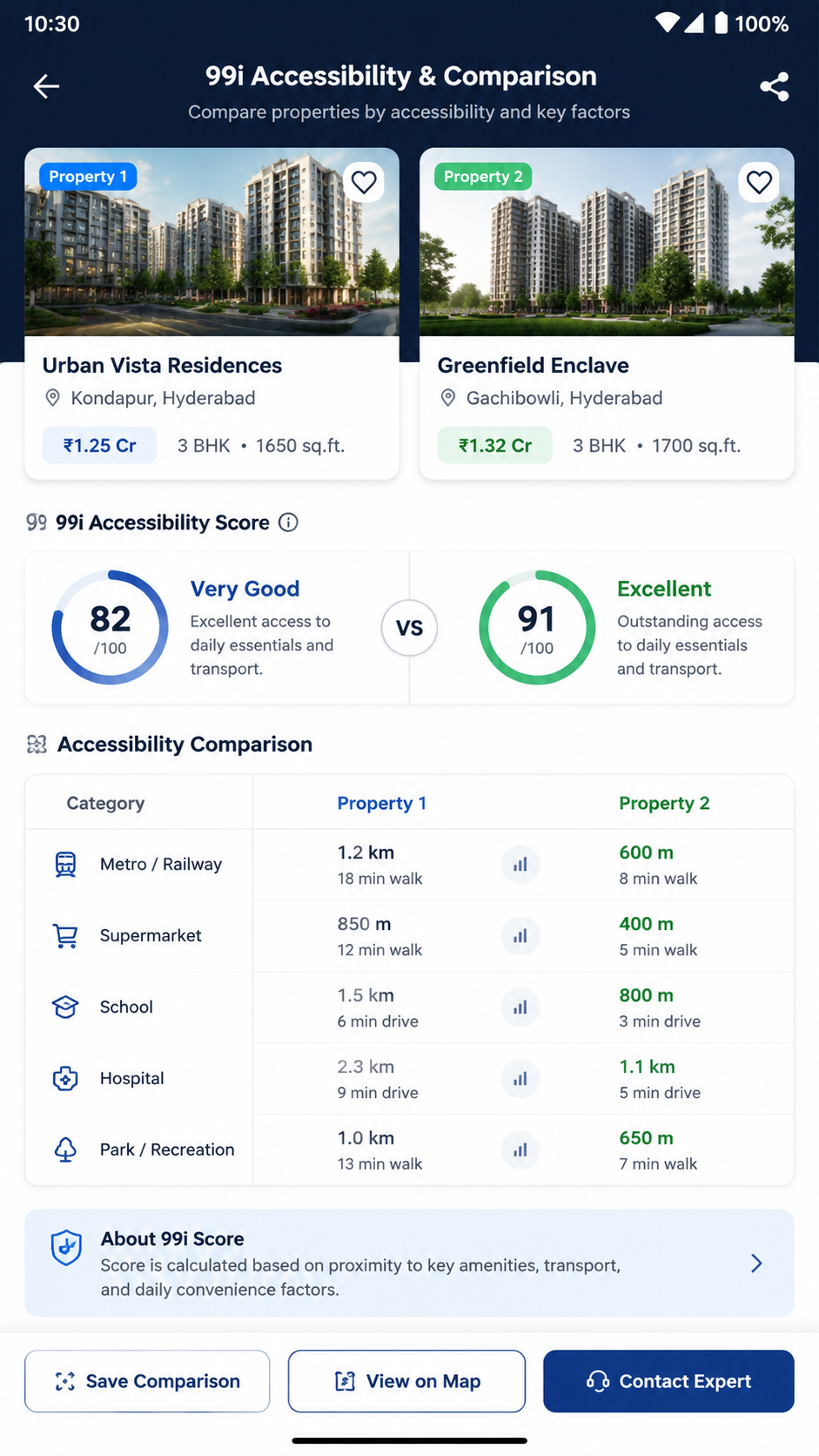Viewport: 819px width, 1456px height.
Task: Select the 82/100 score ring
Action: (110, 628)
